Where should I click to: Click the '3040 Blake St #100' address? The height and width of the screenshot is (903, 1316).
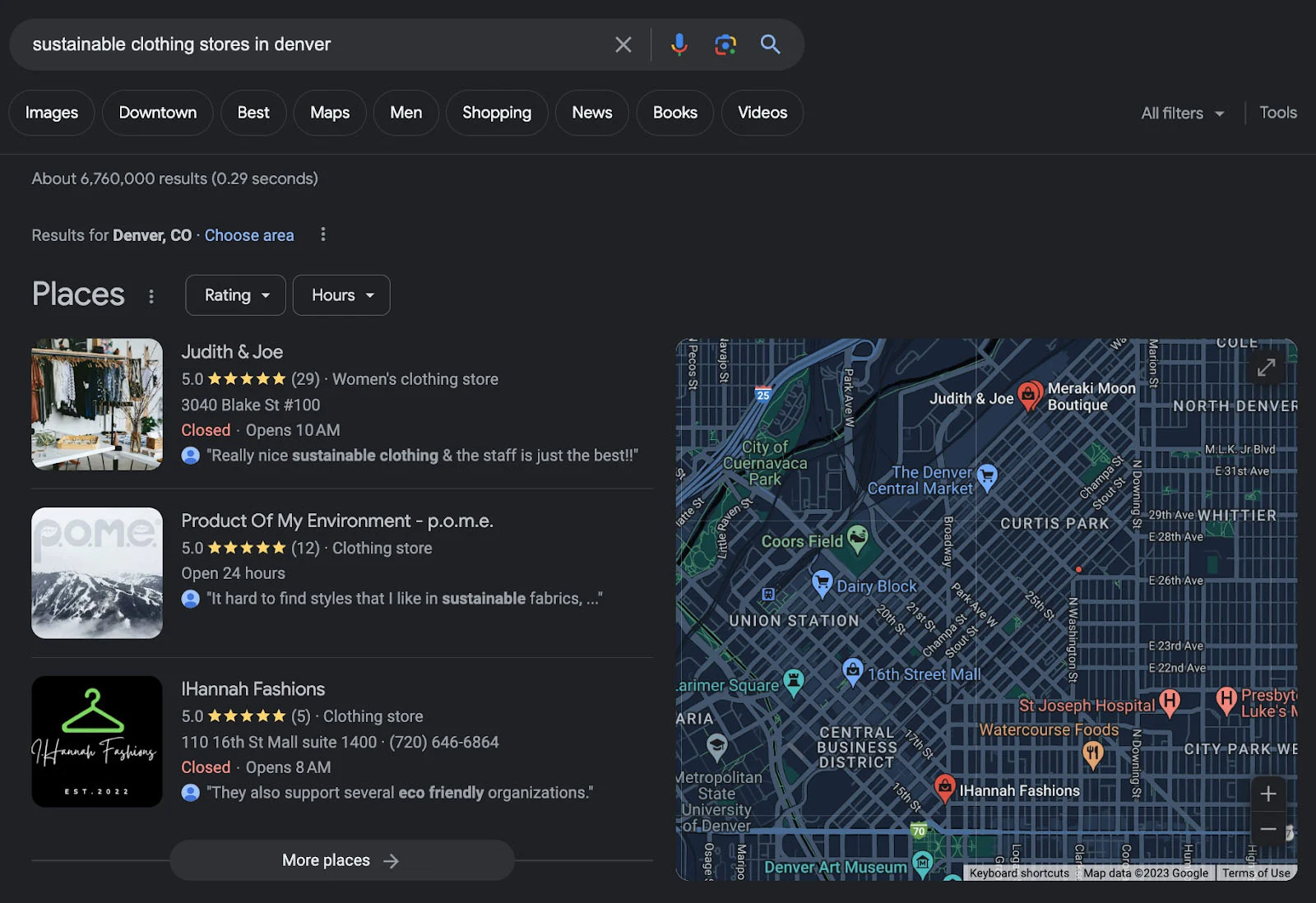tap(251, 405)
